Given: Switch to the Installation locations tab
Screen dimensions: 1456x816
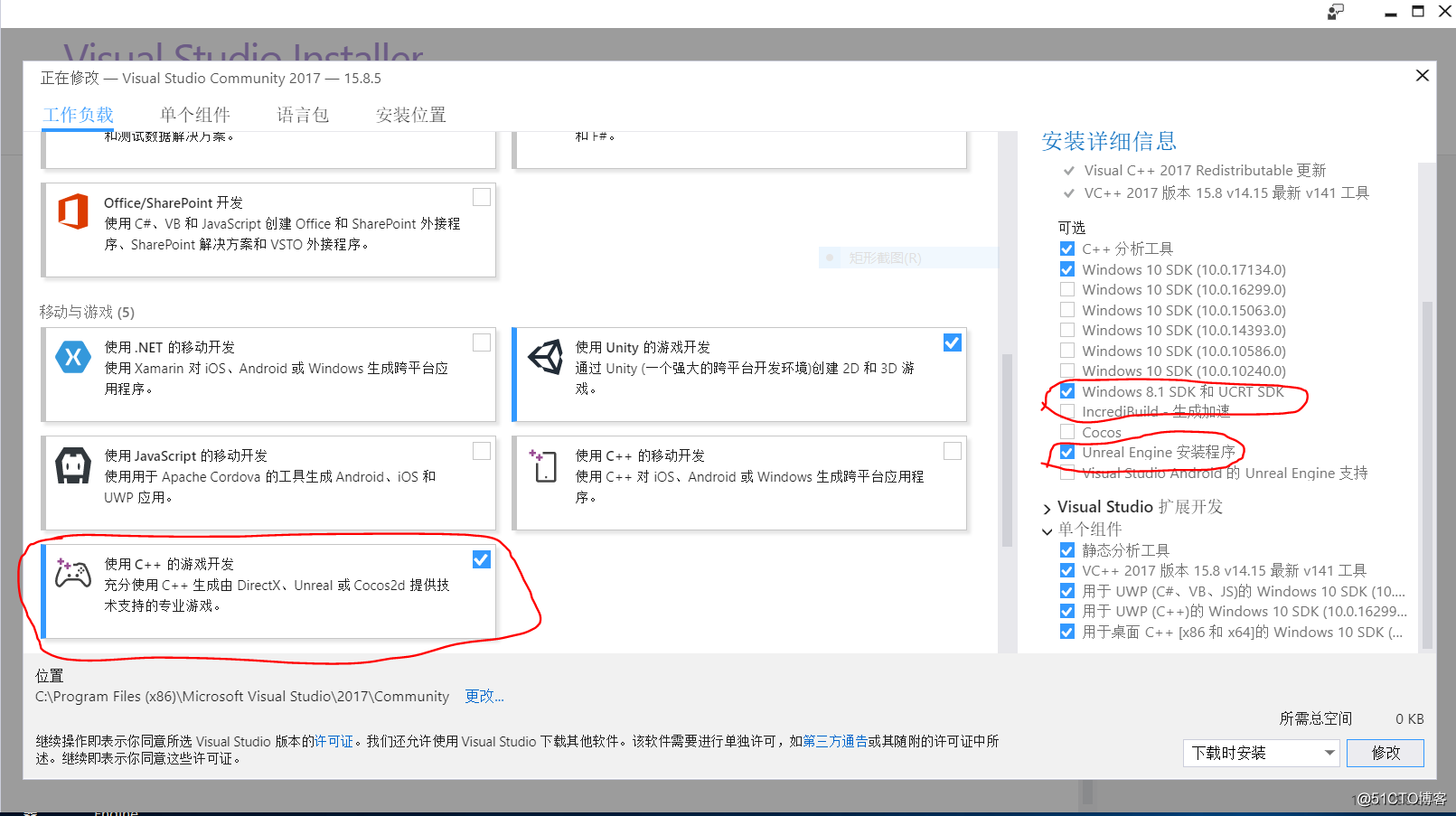Looking at the screenshot, I should tap(411, 115).
